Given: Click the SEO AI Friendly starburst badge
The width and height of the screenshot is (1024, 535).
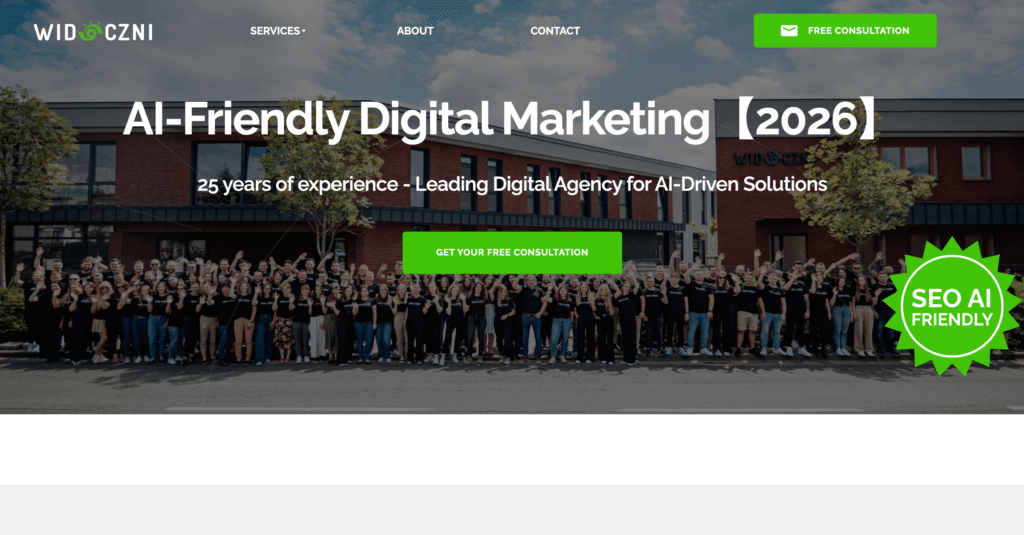Looking at the screenshot, I should click(x=952, y=306).
